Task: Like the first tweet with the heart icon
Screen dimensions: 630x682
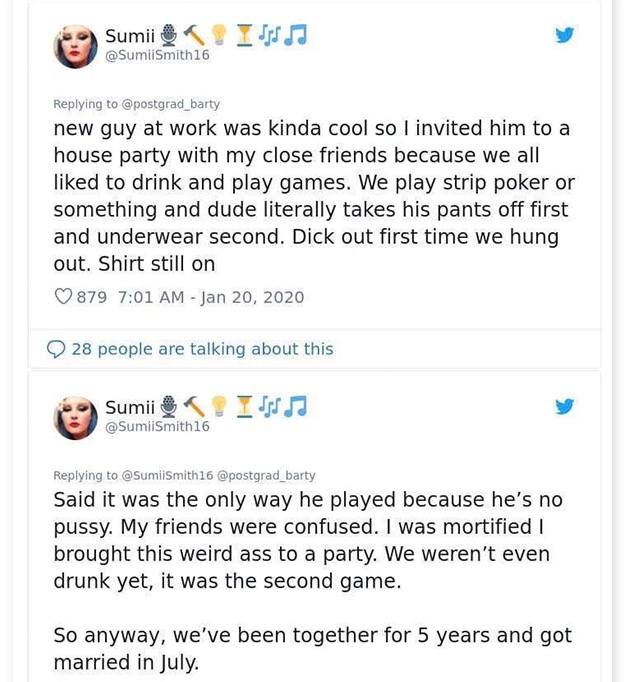Action: 63,297
